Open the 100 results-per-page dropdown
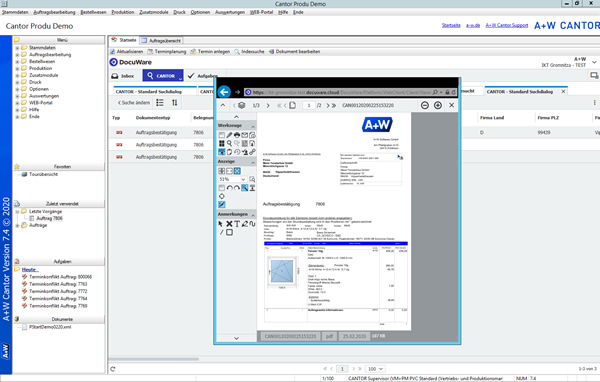The width and height of the screenshot is (600, 382). (375, 369)
